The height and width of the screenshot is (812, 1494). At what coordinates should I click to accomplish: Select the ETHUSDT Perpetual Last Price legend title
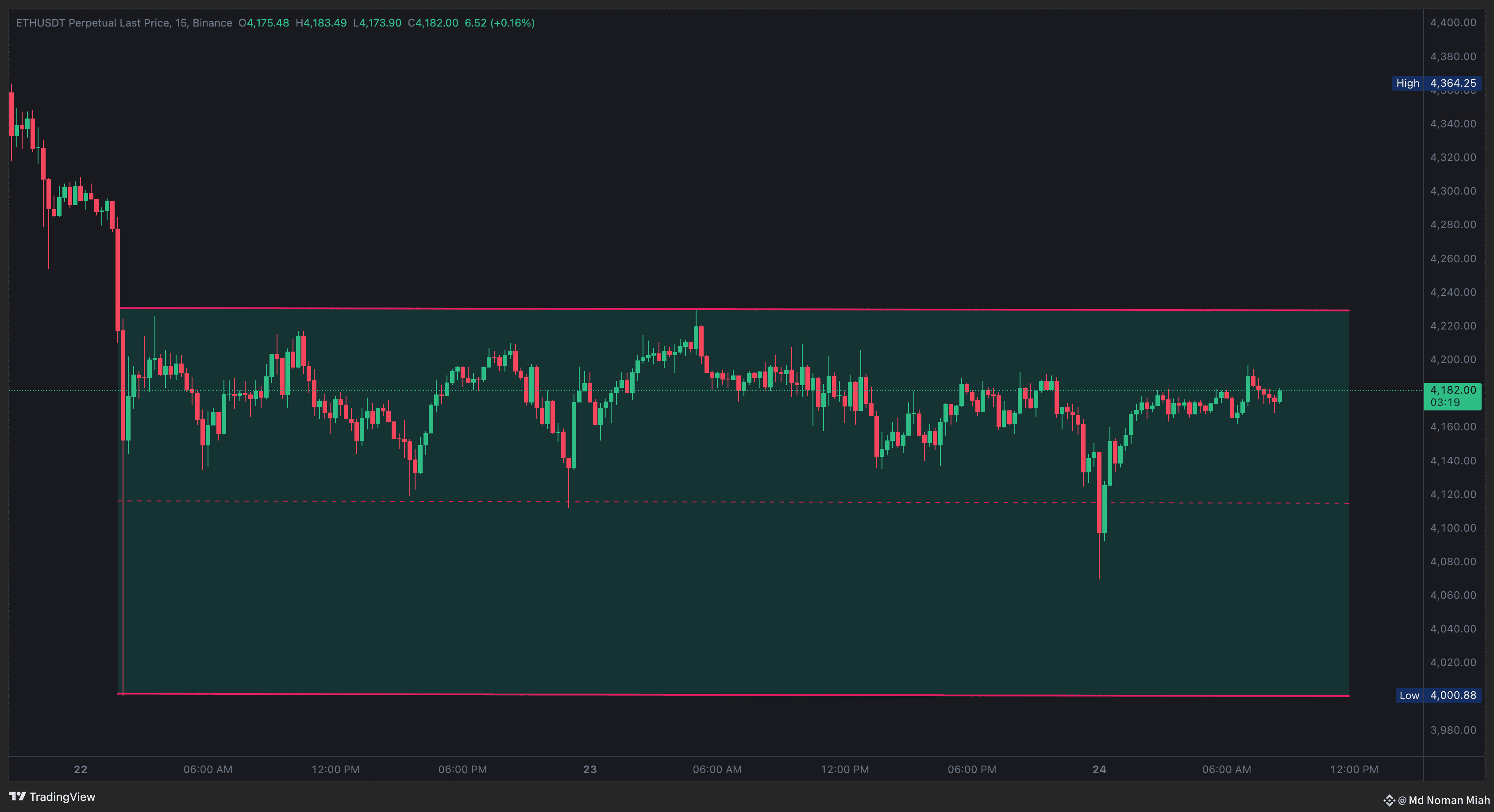(x=123, y=23)
